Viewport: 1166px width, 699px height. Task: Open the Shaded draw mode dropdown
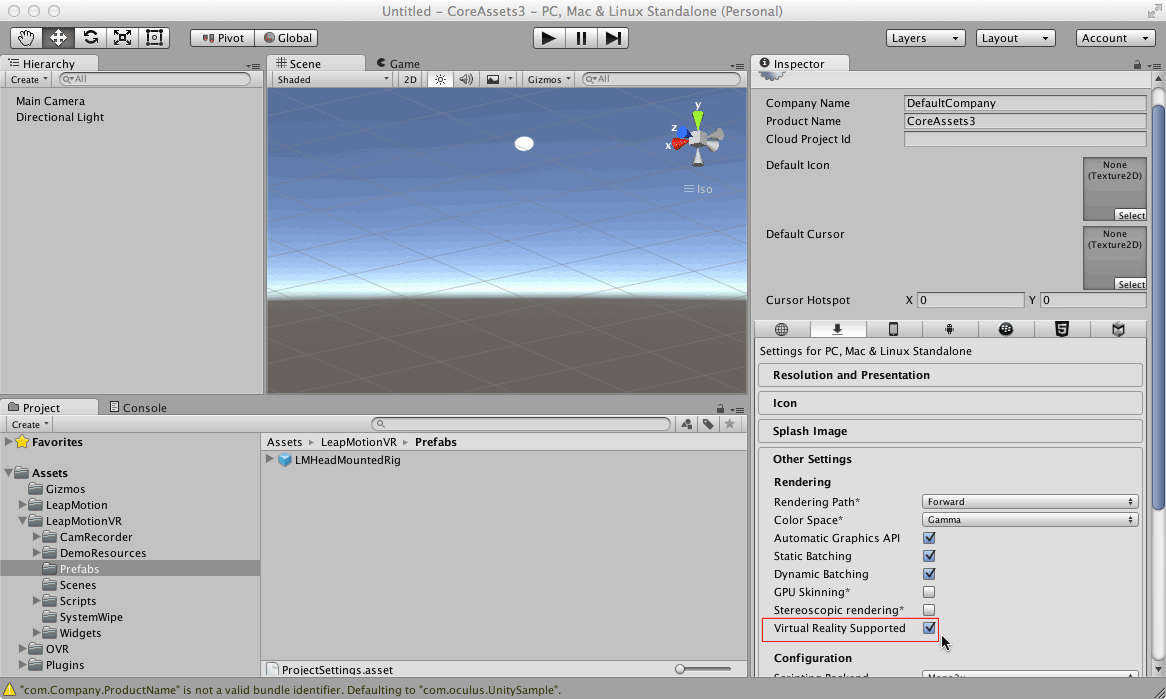(332, 80)
